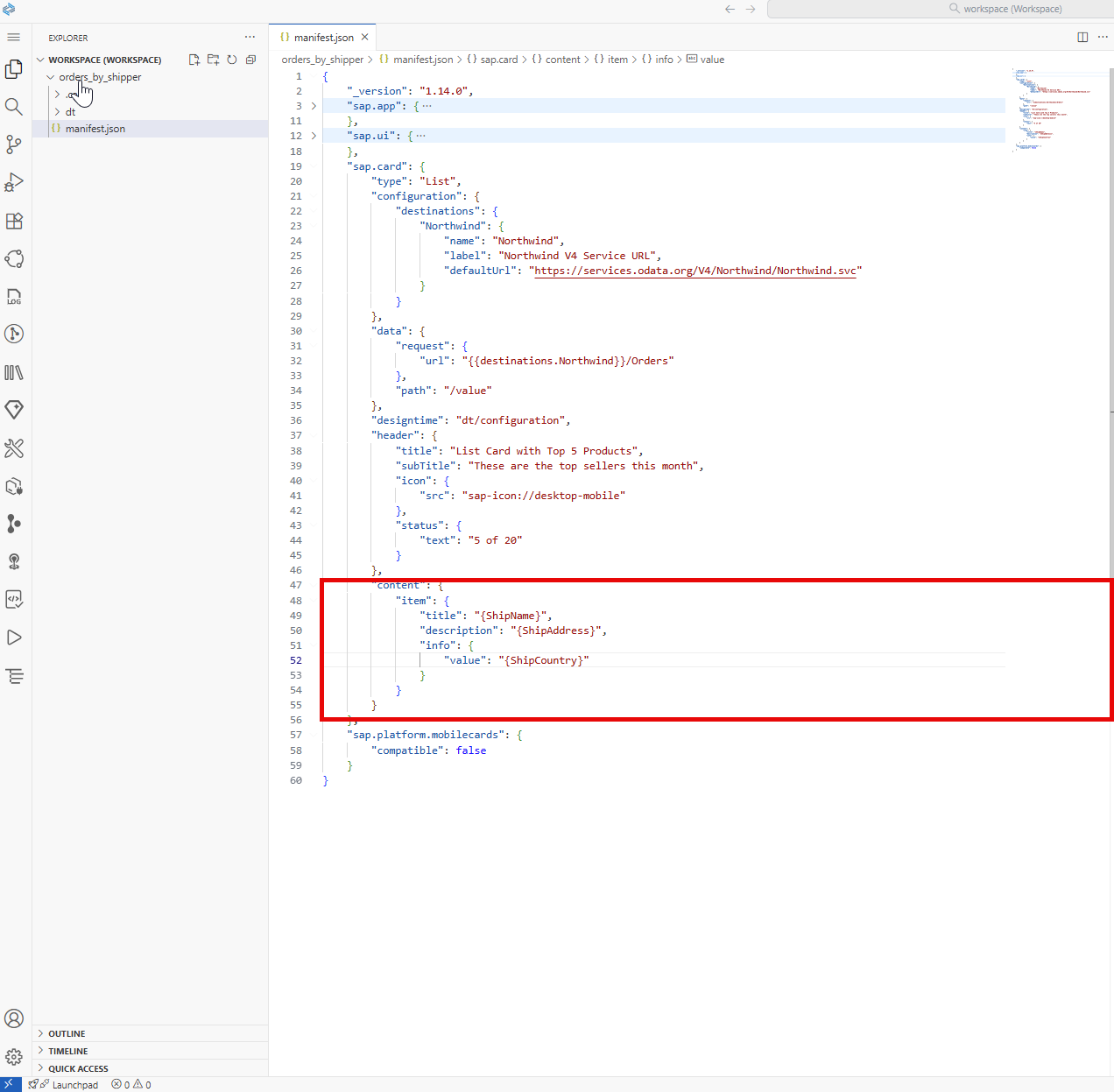The height and width of the screenshot is (1092, 1114).
Task: Click the Refresh Explorer icon
Action: (x=232, y=60)
